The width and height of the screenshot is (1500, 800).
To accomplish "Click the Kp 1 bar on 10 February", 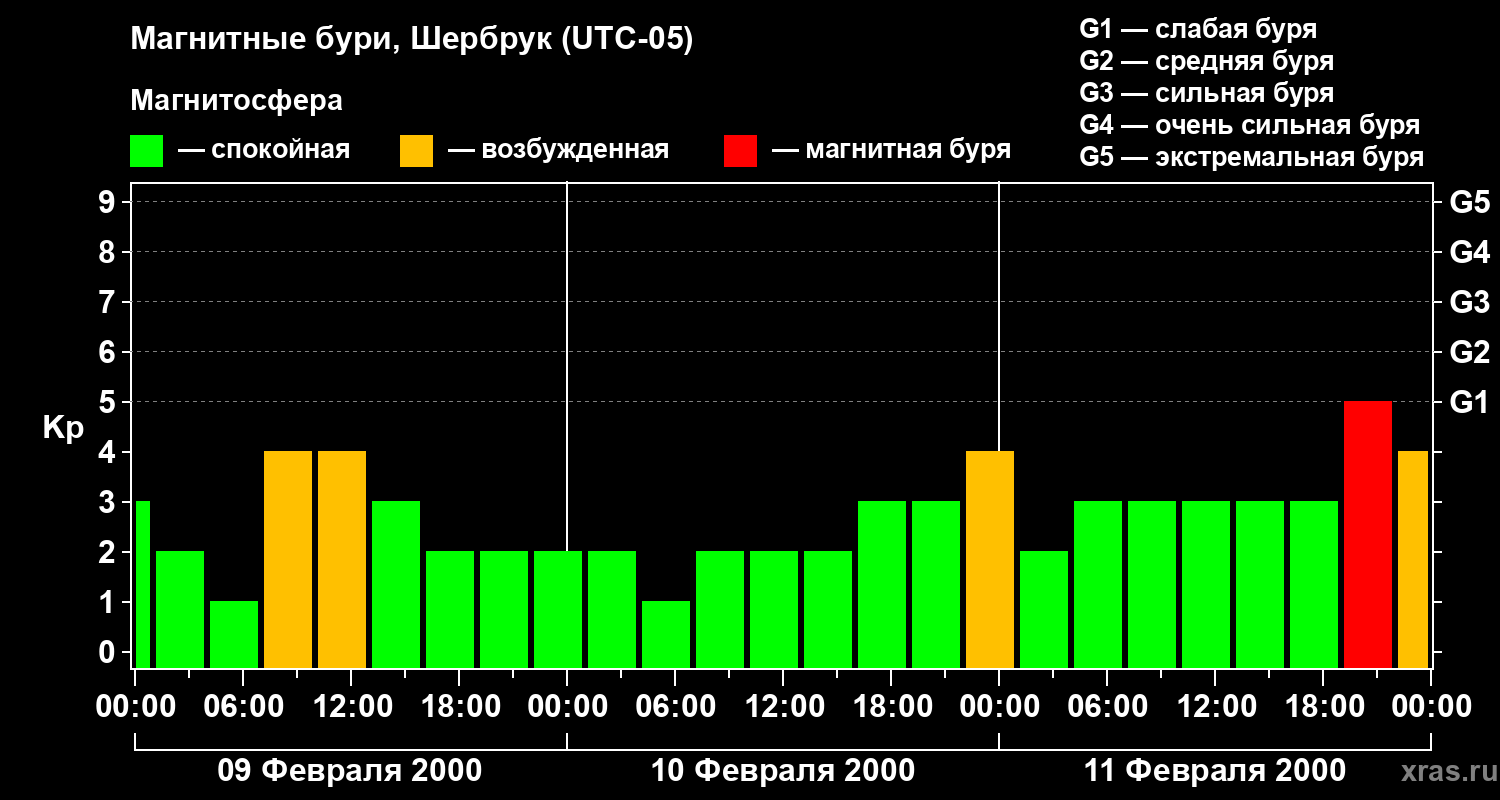I will (666, 634).
